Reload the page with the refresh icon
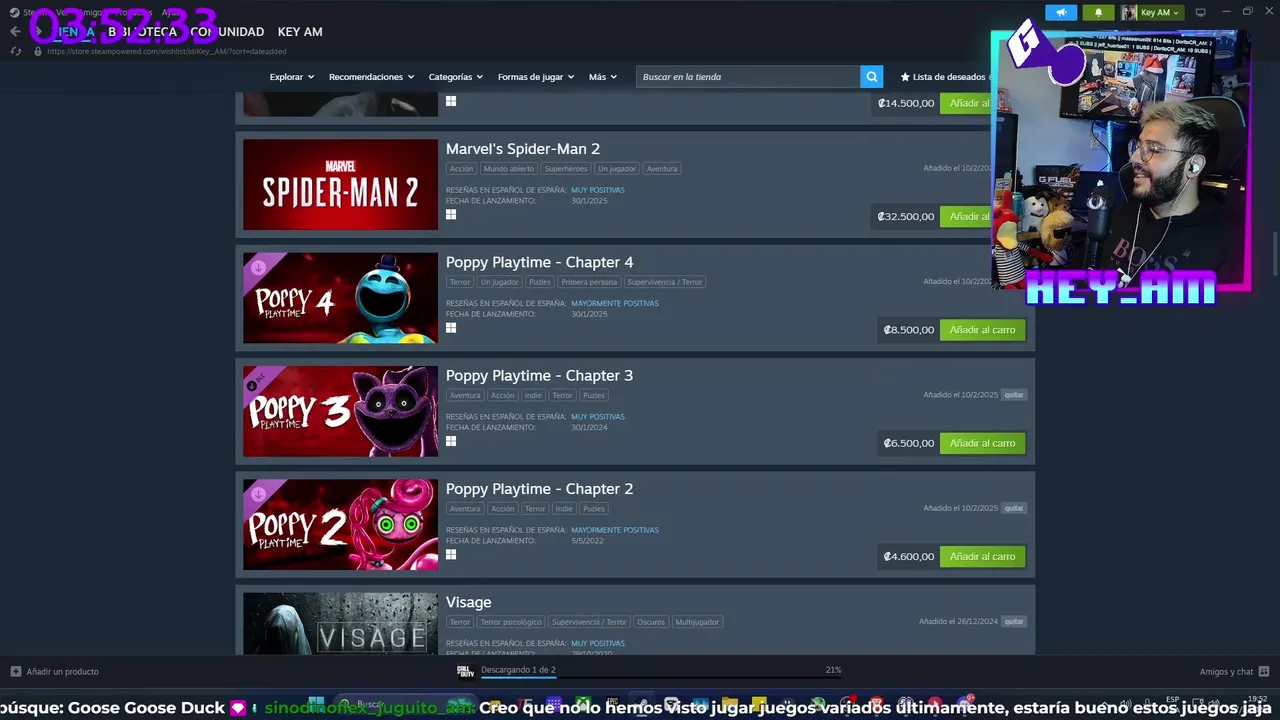The height and width of the screenshot is (720, 1280). pyautogui.click(x=15, y=51)
